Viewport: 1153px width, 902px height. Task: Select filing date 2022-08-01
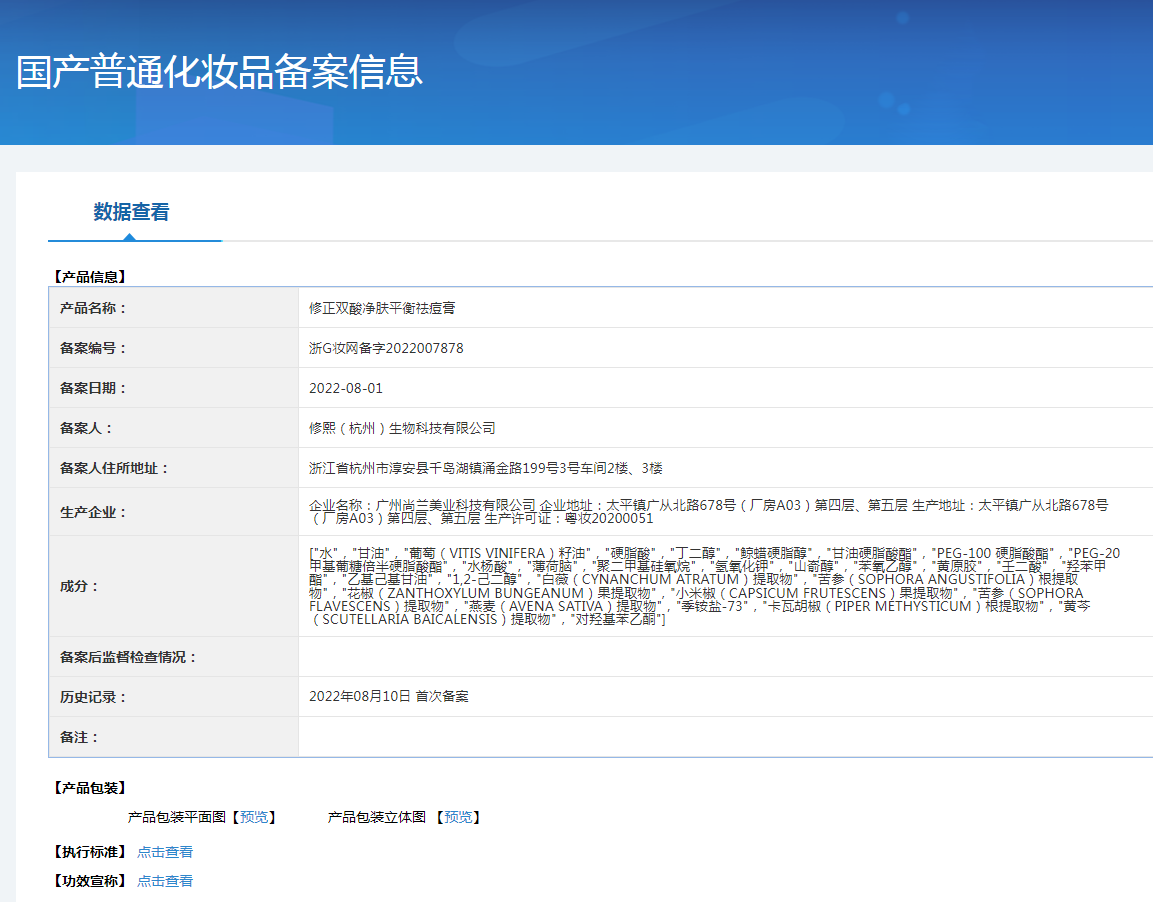point(346,388)
